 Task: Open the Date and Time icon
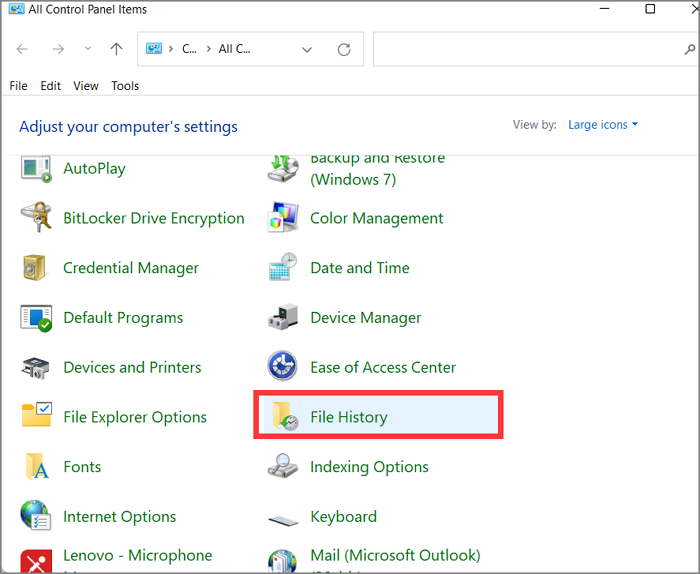[x=283, y=268]
